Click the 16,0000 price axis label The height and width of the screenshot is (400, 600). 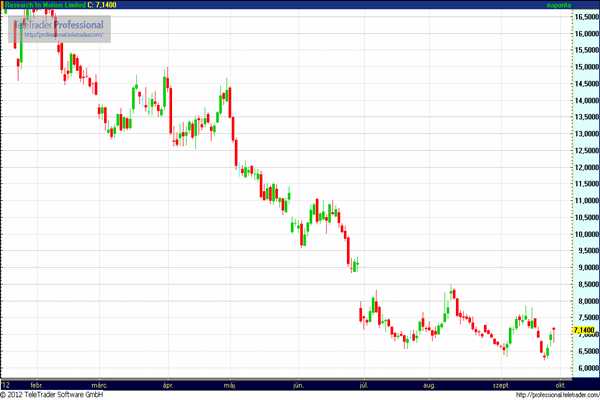click(x=585, y=33)
